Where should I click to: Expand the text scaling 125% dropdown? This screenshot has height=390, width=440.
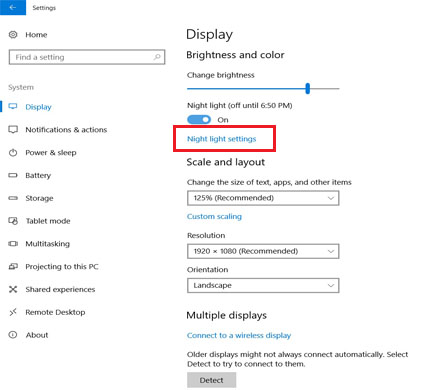point(263,198)
